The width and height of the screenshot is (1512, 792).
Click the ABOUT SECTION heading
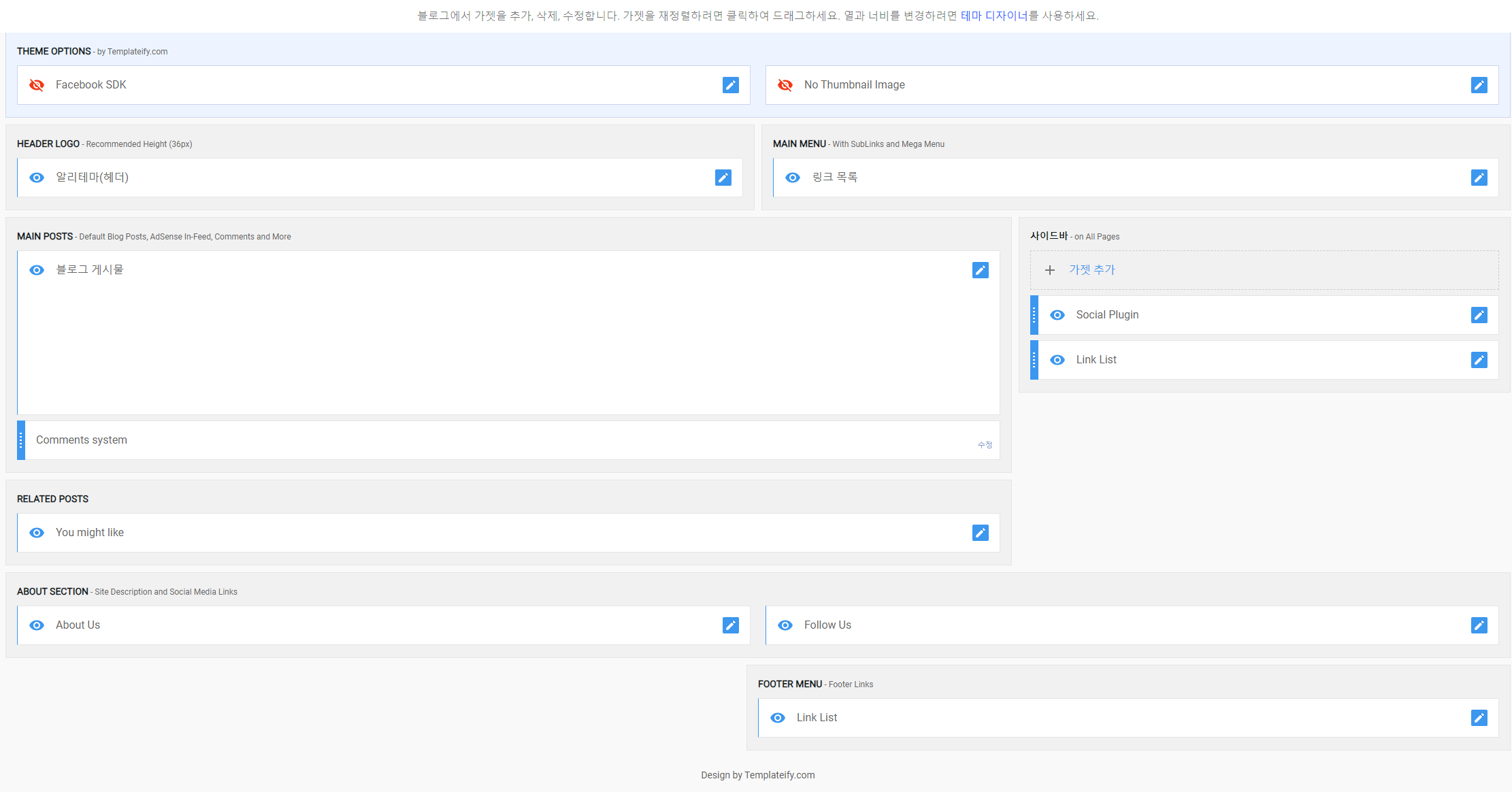(x=52, y=592)
